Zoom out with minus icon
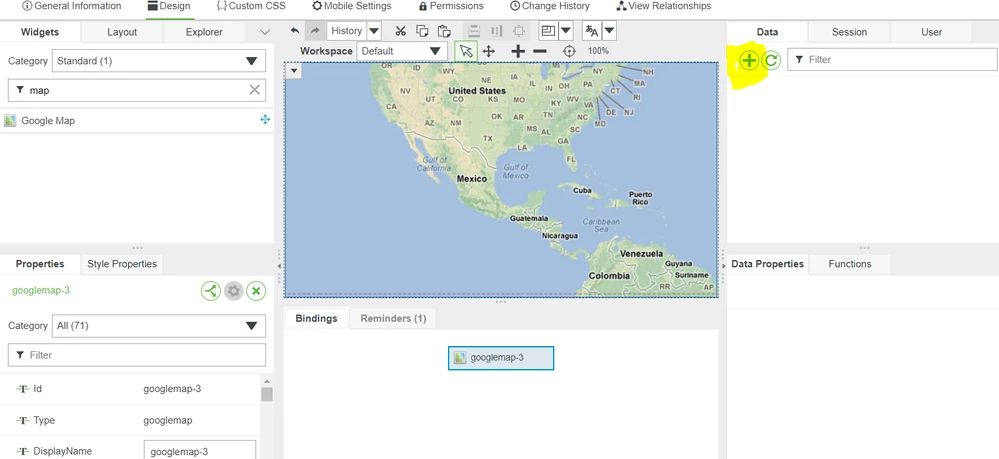The height and width of the screenshot is (459, 999). [x=540, y=51]
